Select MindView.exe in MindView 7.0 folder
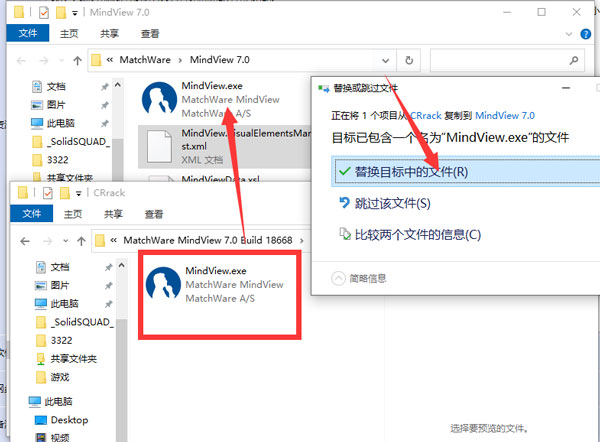Screen dimensions: 600x442 pos(226,99)
